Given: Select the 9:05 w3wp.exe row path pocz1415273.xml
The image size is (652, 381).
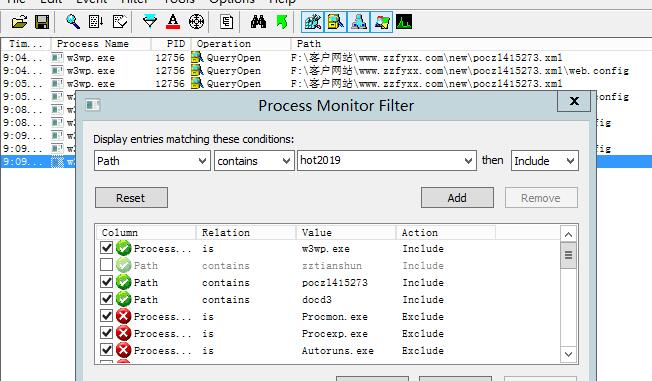Looking at the screenshot, I should (x=326, y=83).
